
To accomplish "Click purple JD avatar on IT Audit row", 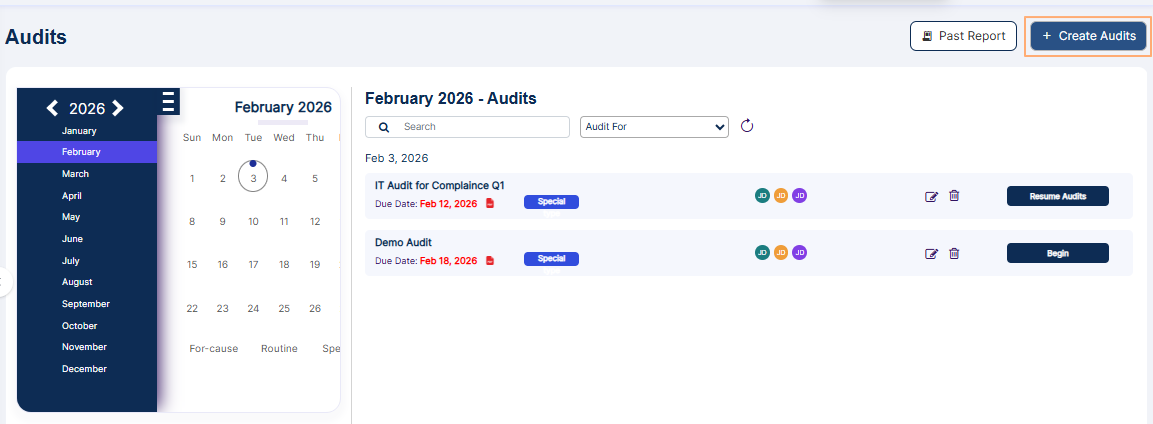I will coord(799,195).
